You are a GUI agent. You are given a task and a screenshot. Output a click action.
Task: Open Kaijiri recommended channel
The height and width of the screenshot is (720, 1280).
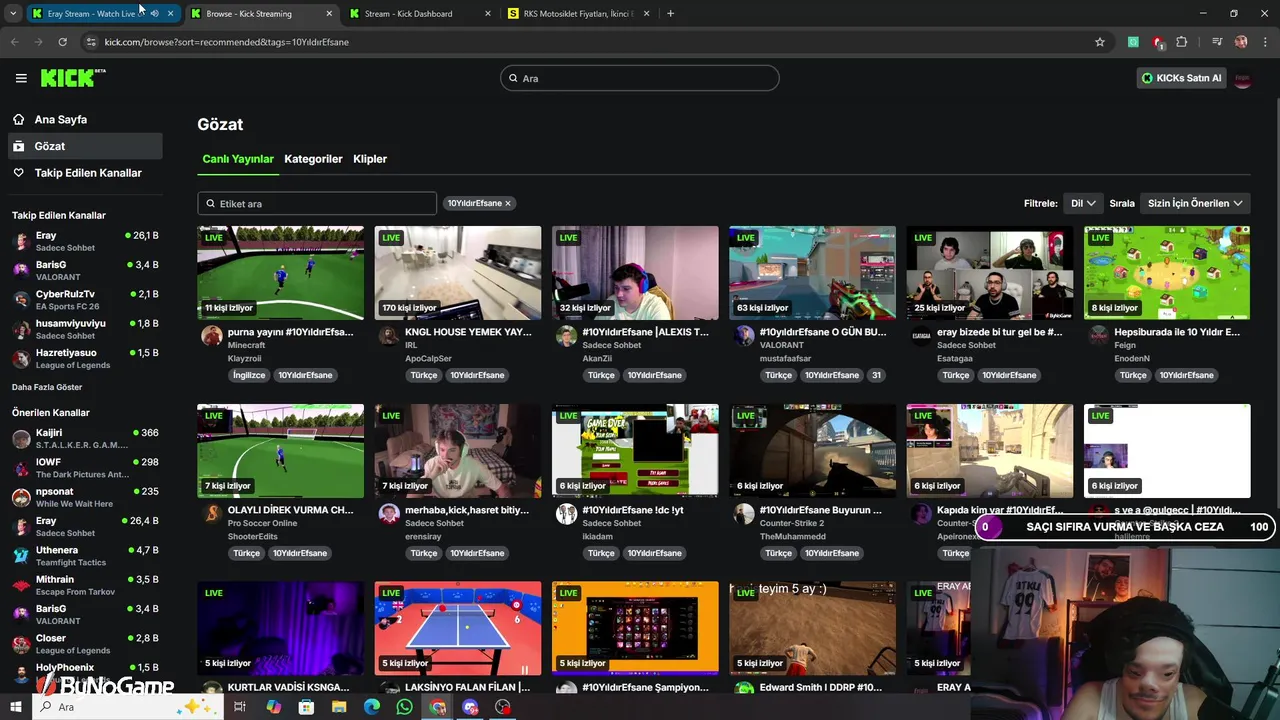pos(85,438)
